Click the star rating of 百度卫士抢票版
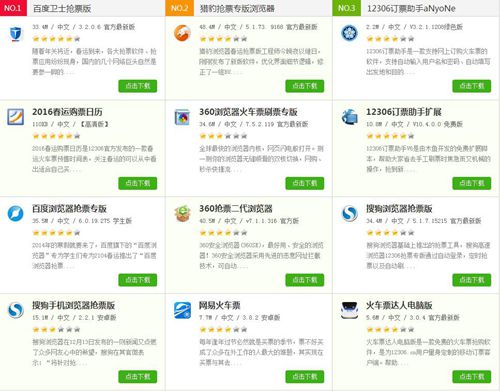The width and height of the screenshot is (500, 391). [x=56, y=39]
